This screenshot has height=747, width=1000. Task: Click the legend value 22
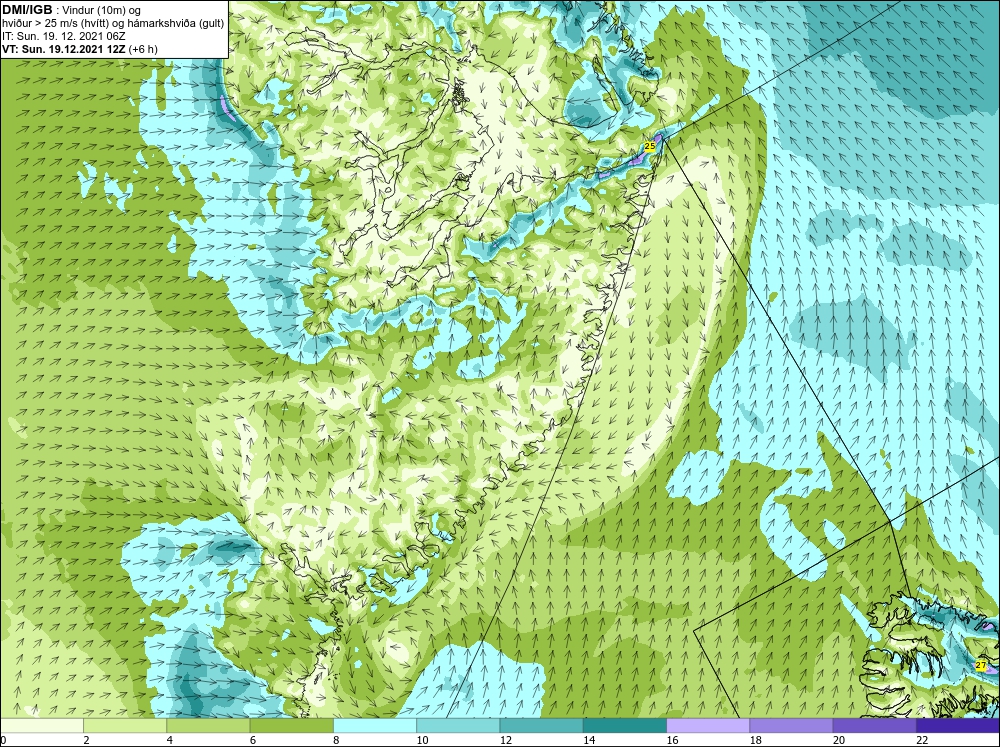coord(922,740)
